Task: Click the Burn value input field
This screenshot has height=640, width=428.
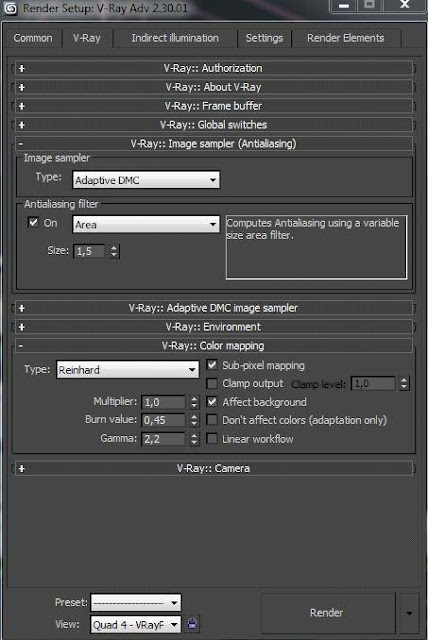Action: [163, 420]
